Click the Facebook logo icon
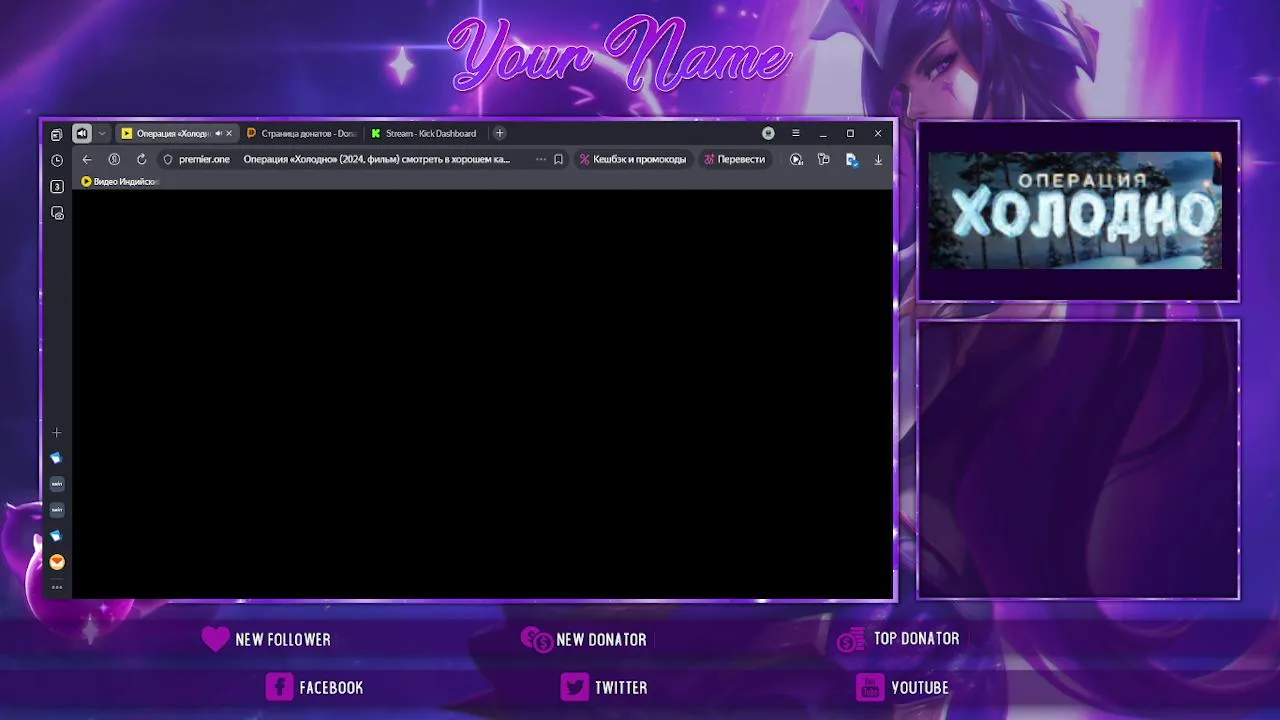Image resolution: width=1280 pixels, height=720 pixels. tap(279, 687)
